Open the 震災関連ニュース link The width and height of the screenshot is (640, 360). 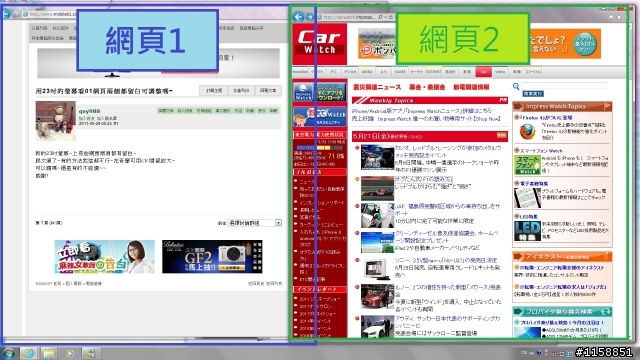pyautogui.click(x=377, y=87)
